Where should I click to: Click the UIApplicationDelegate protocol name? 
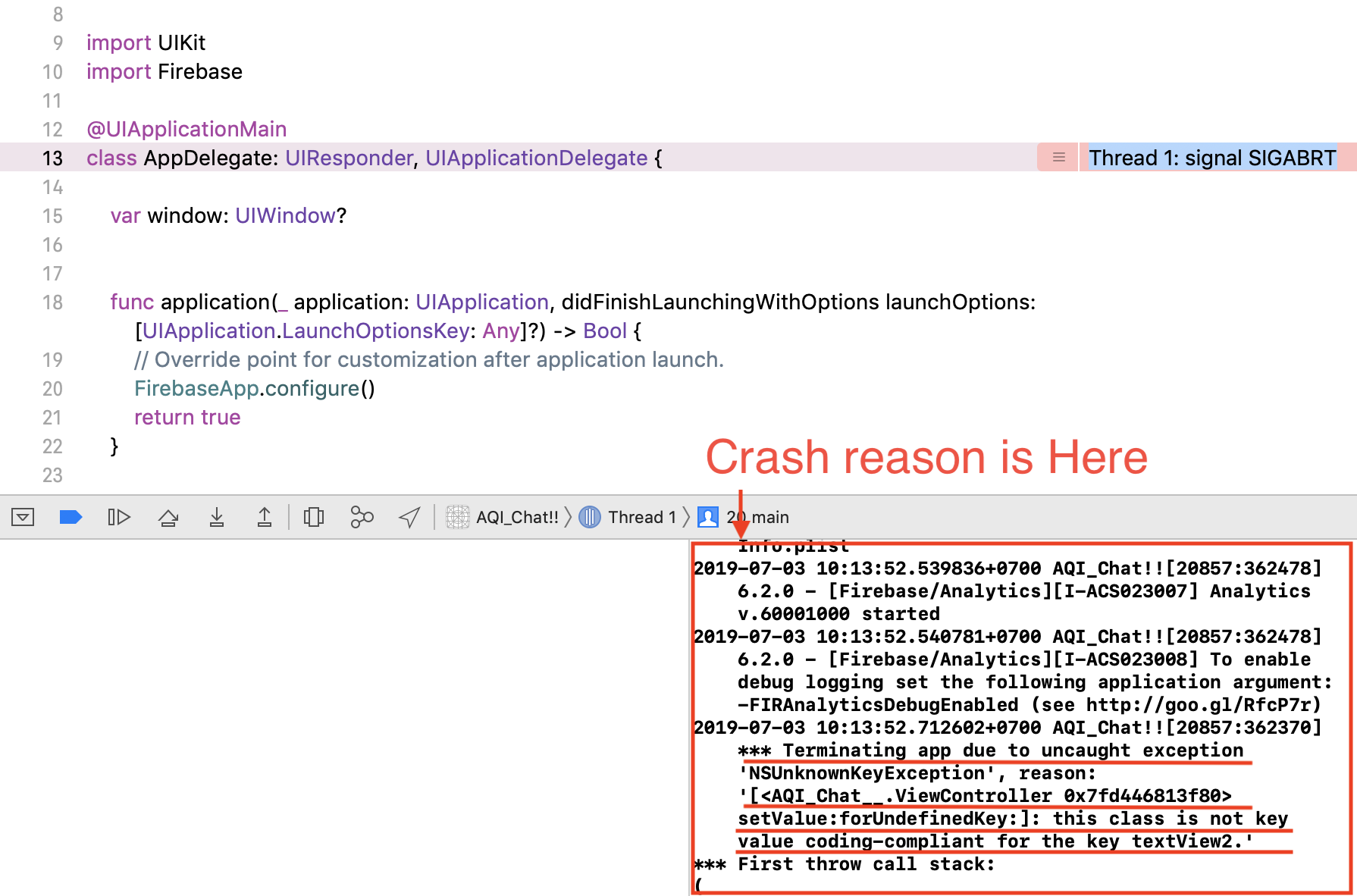point(537,158)
